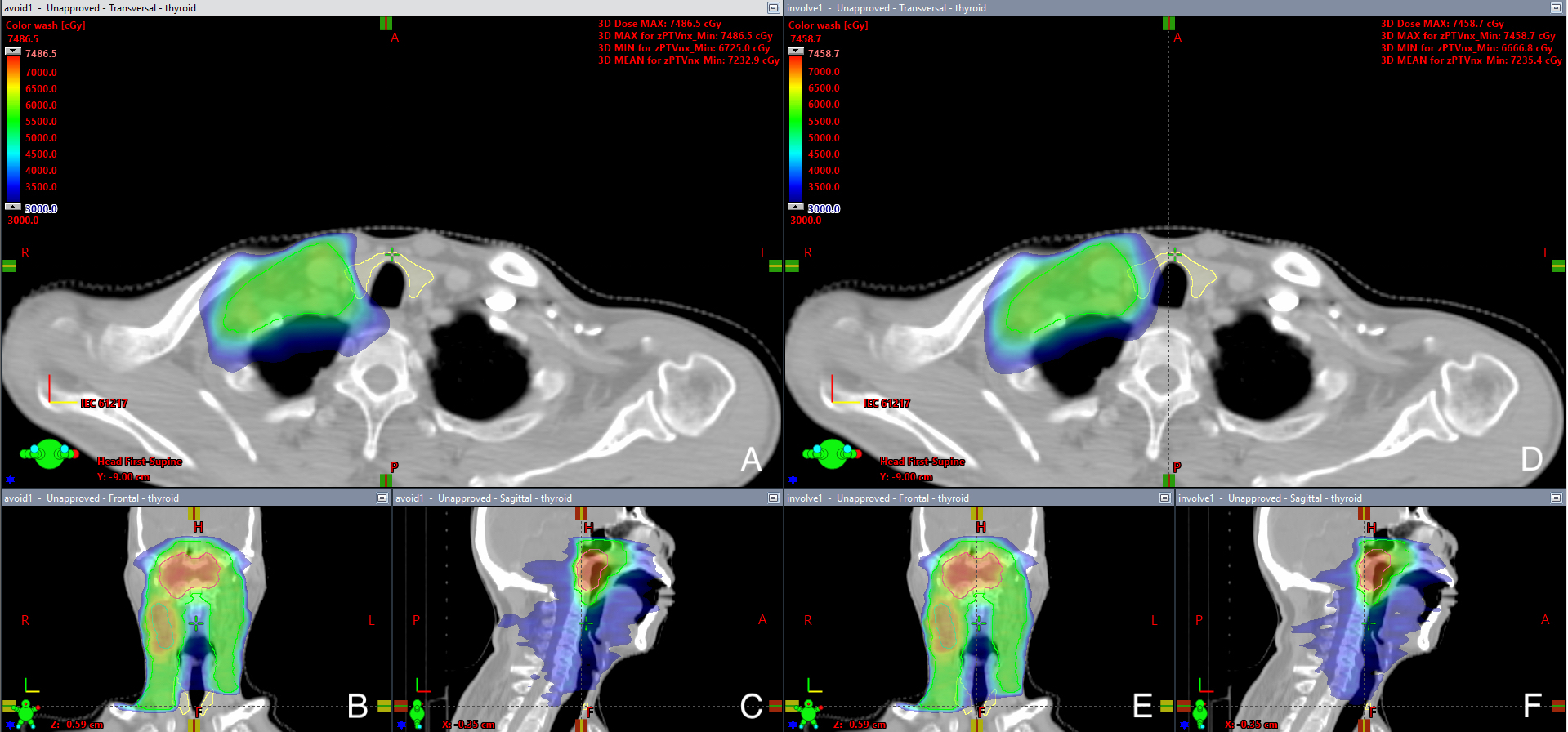Maximize the avoid1 Transversal view pane

coord(773,7)
